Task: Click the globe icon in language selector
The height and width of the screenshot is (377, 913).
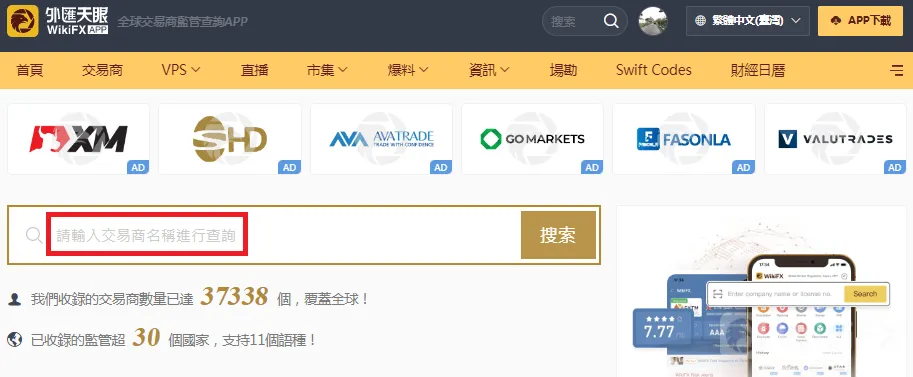Action: coord(700,21)
